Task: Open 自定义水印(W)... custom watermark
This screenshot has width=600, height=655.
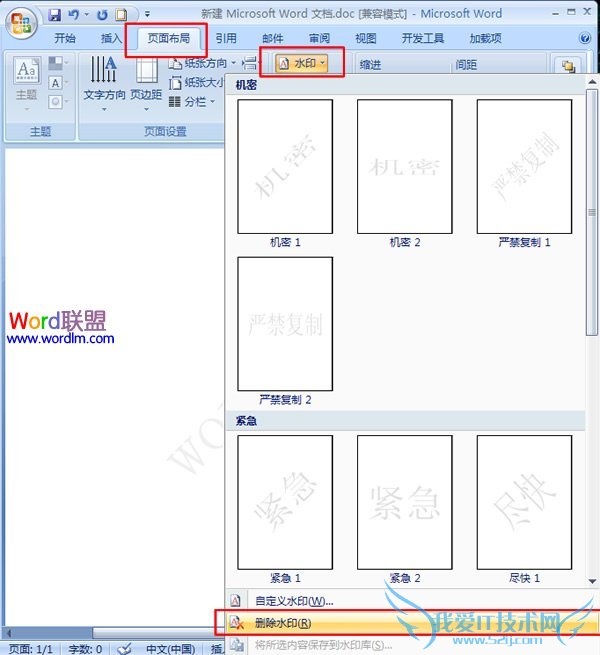Action: click(294, 601)
